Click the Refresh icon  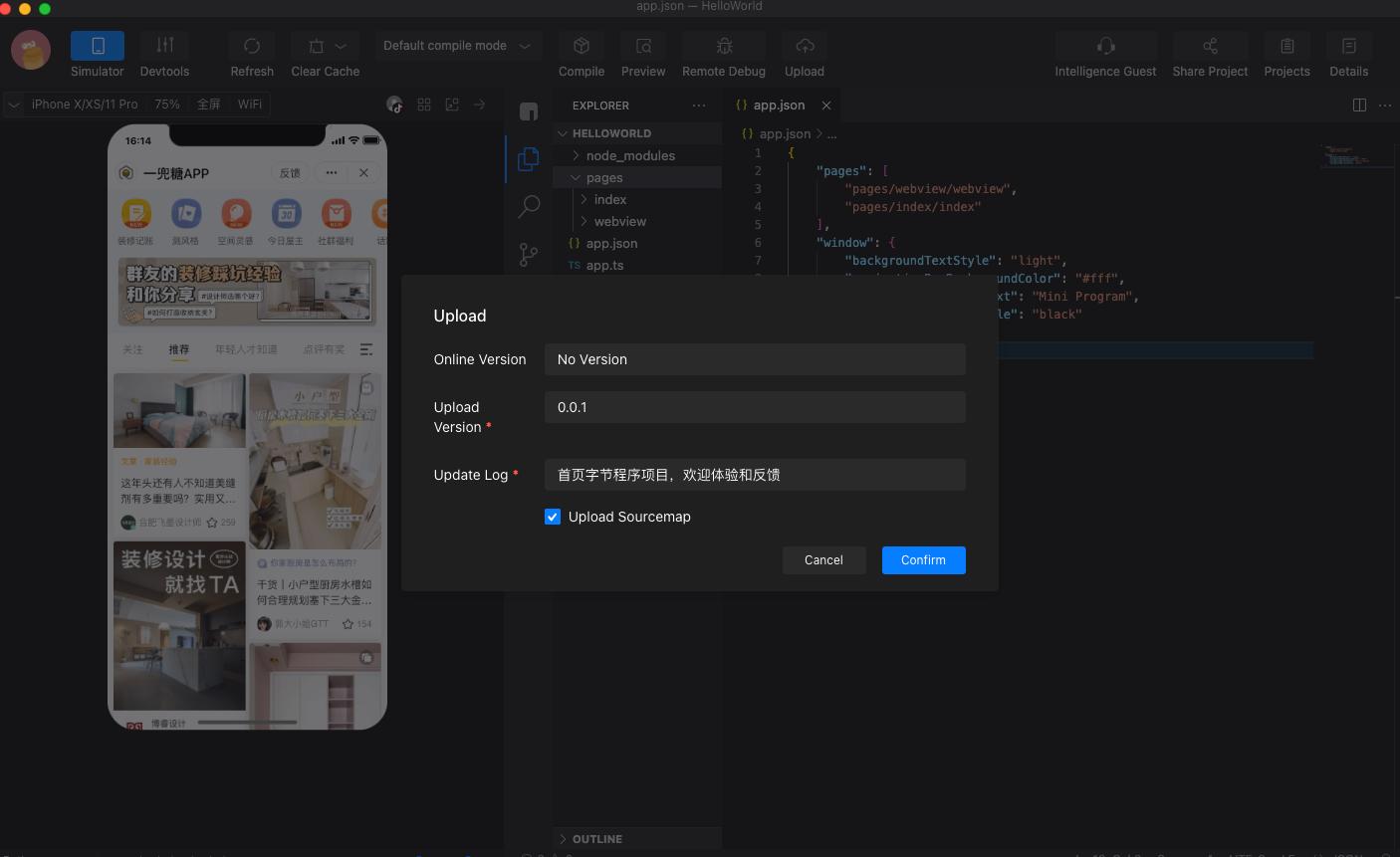click(x=252, y=46)
